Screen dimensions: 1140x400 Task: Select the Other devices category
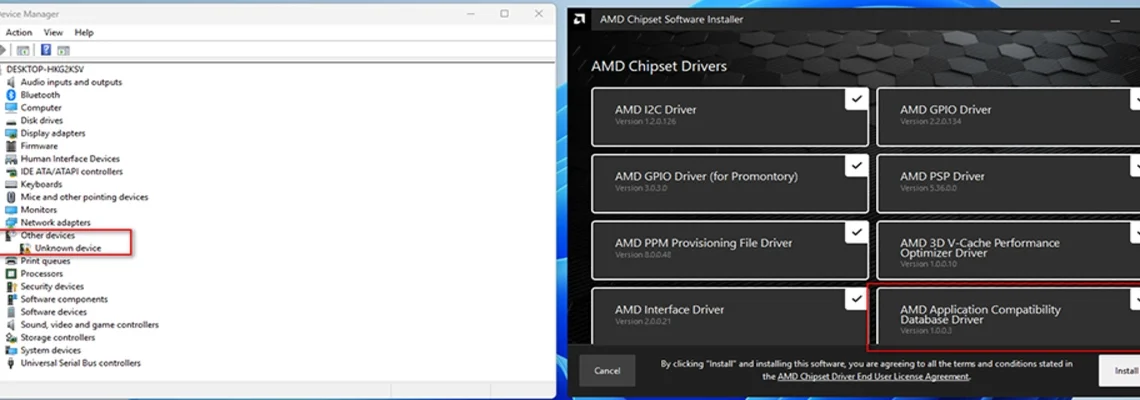(47, 236)
